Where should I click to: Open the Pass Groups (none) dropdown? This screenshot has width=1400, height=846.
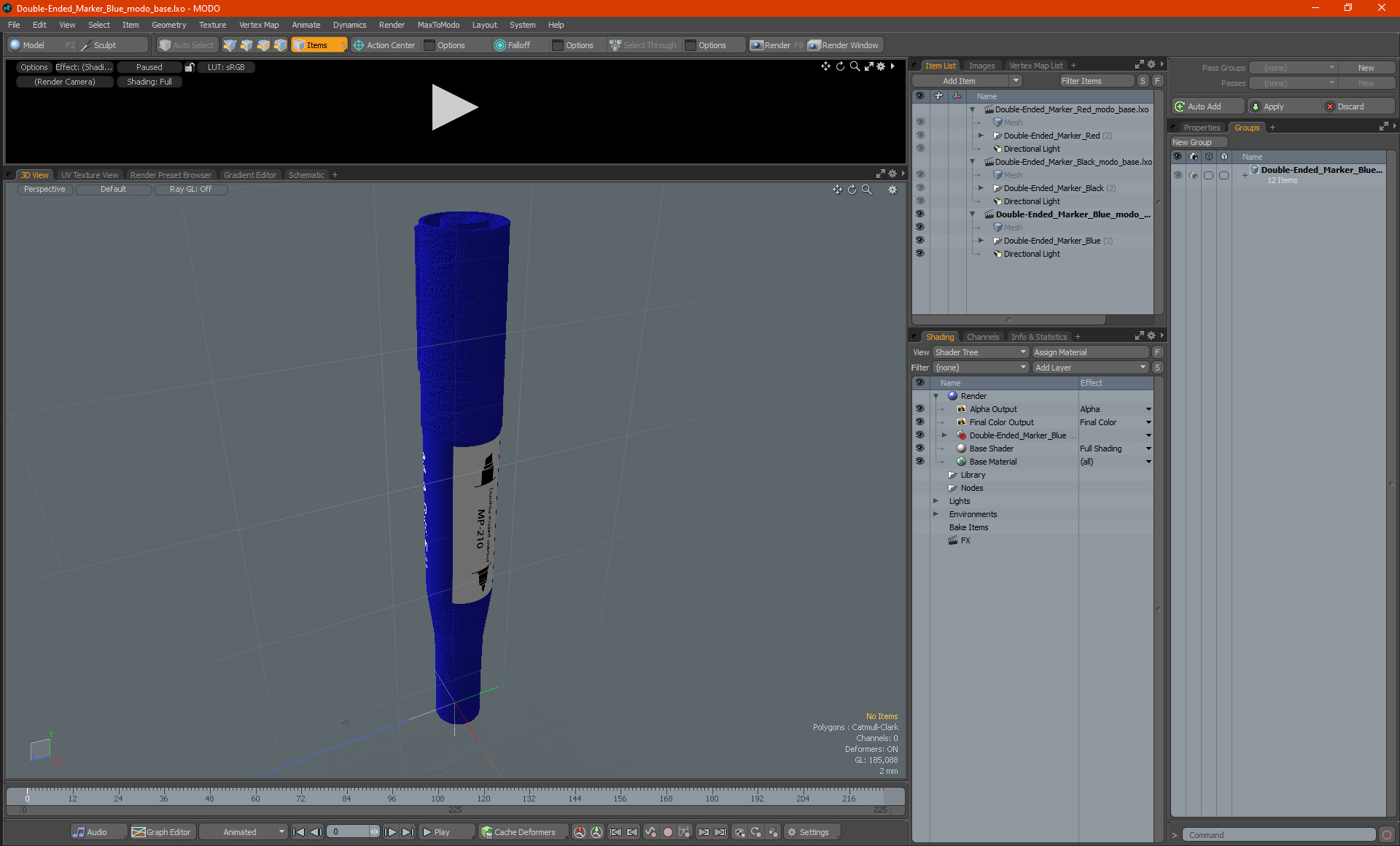(1293, 68)
